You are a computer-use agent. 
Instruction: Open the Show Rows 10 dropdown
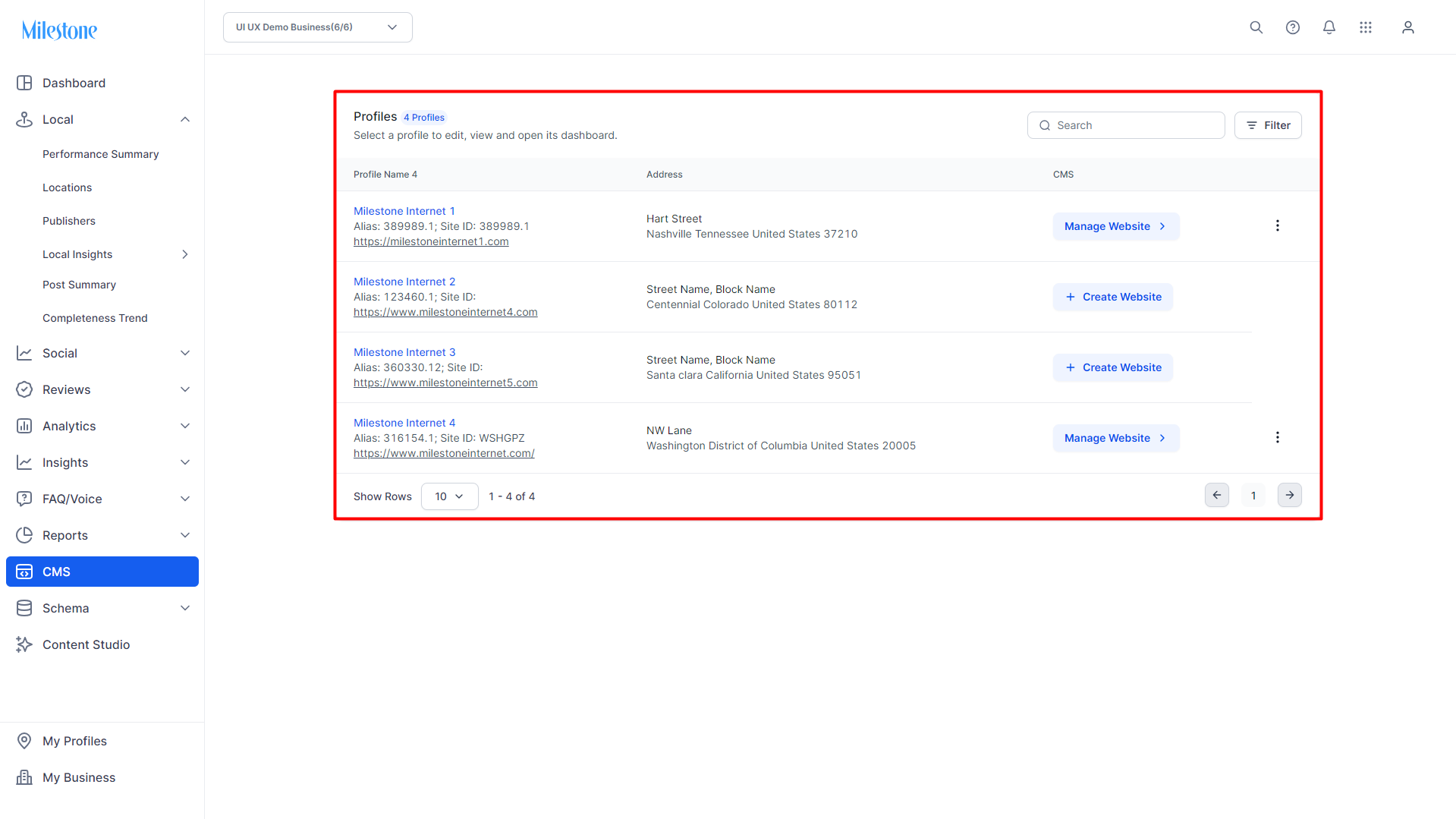[450, 496]
